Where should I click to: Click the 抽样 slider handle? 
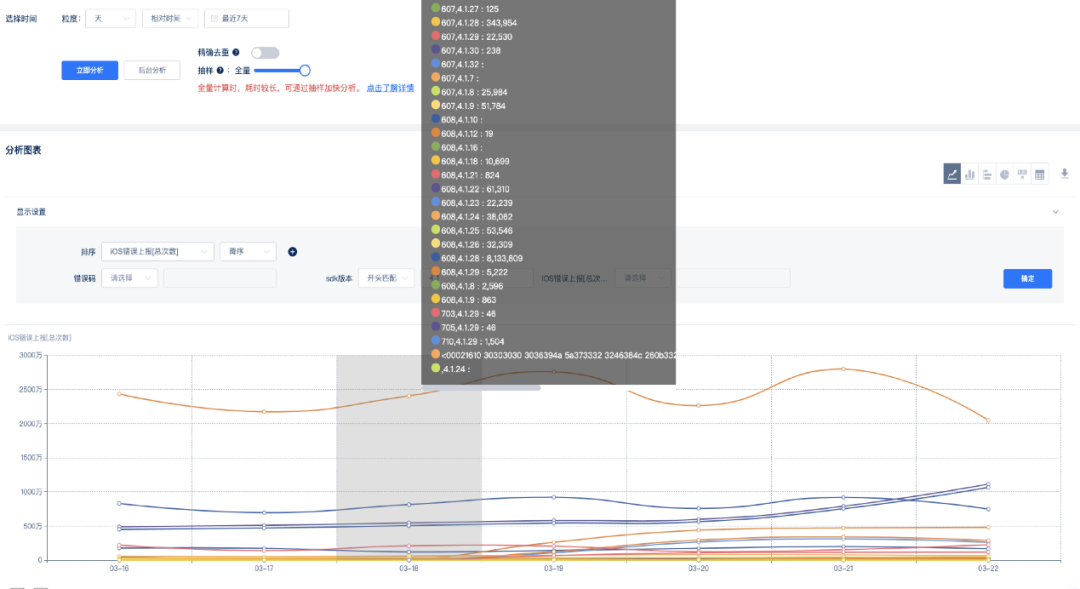(x=304, y=70)
